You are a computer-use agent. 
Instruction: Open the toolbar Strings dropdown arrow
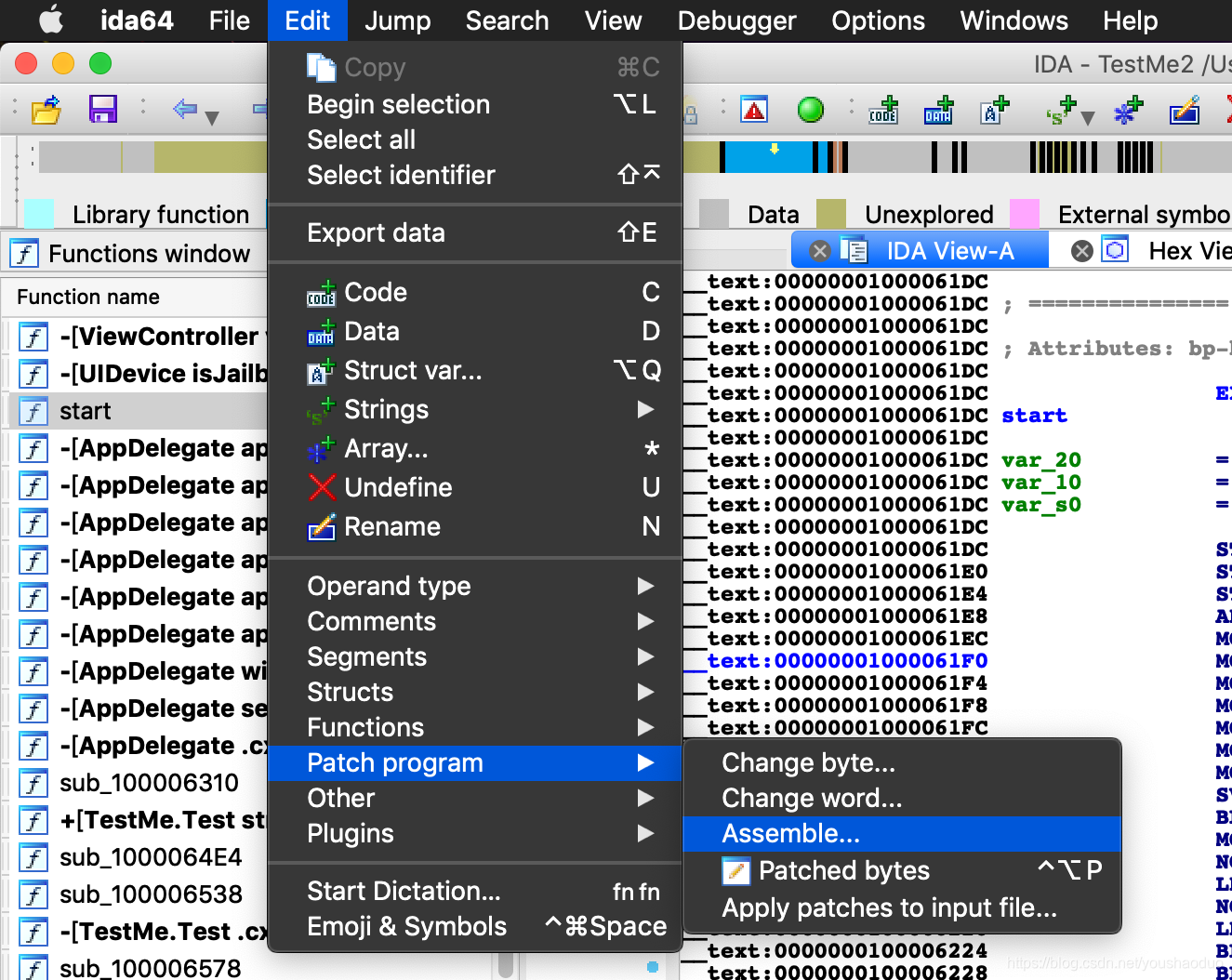click(x=1088, y=117)
